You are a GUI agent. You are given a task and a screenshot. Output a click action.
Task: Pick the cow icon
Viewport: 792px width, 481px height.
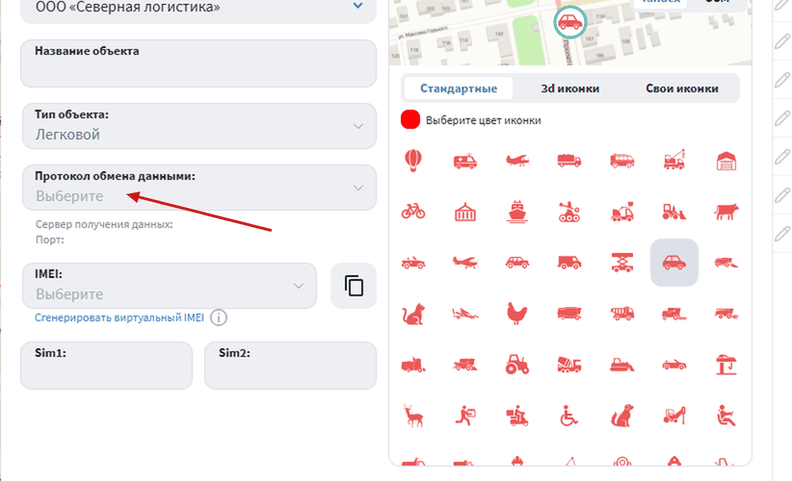(726, 211)
